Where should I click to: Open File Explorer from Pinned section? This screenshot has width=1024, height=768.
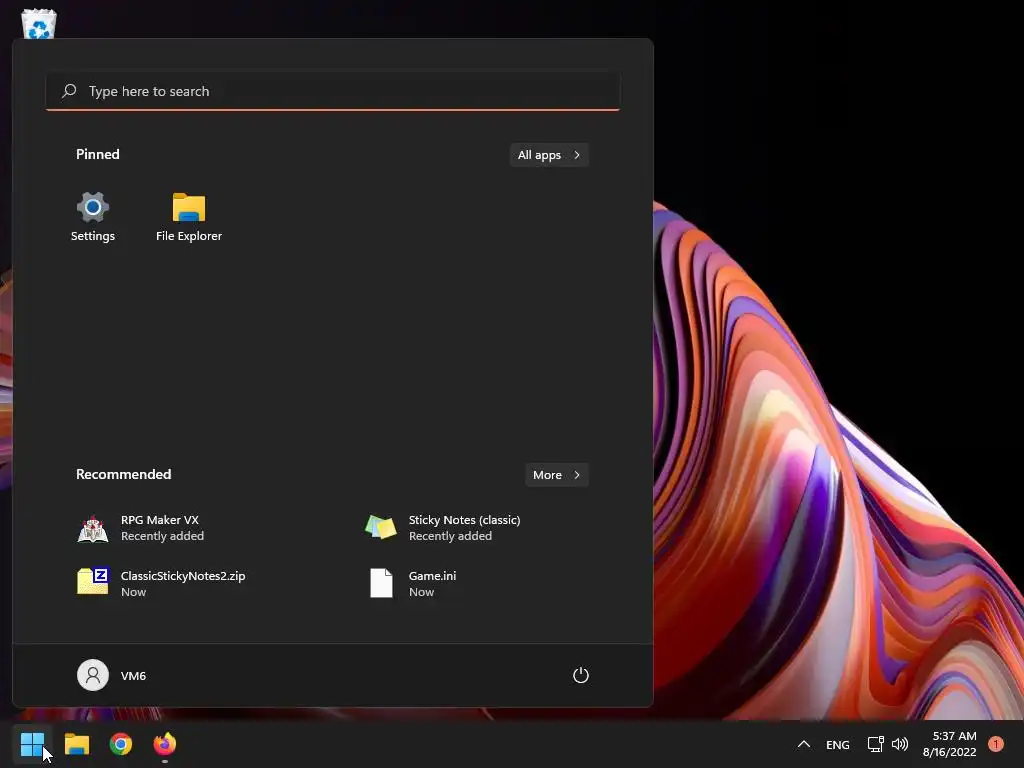pos(189,217)
